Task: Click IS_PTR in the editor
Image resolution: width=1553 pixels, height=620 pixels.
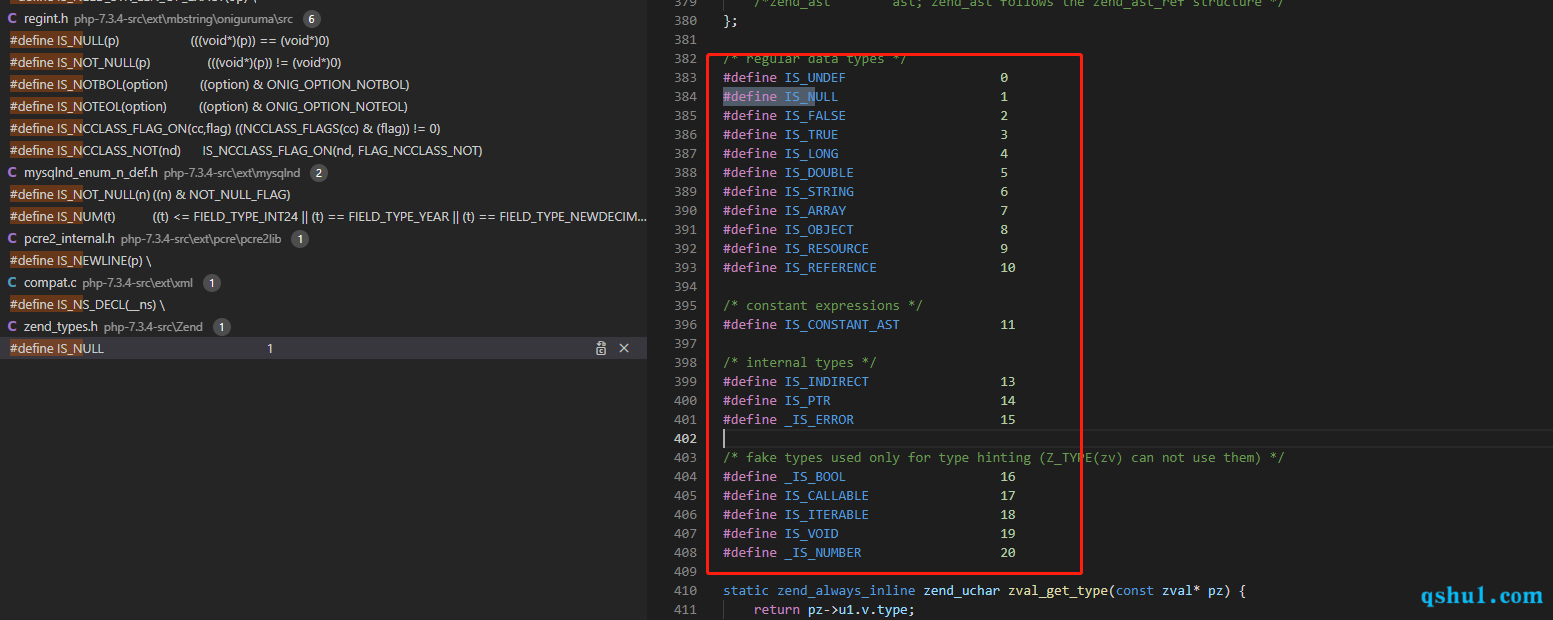Action: click(807, 401)
